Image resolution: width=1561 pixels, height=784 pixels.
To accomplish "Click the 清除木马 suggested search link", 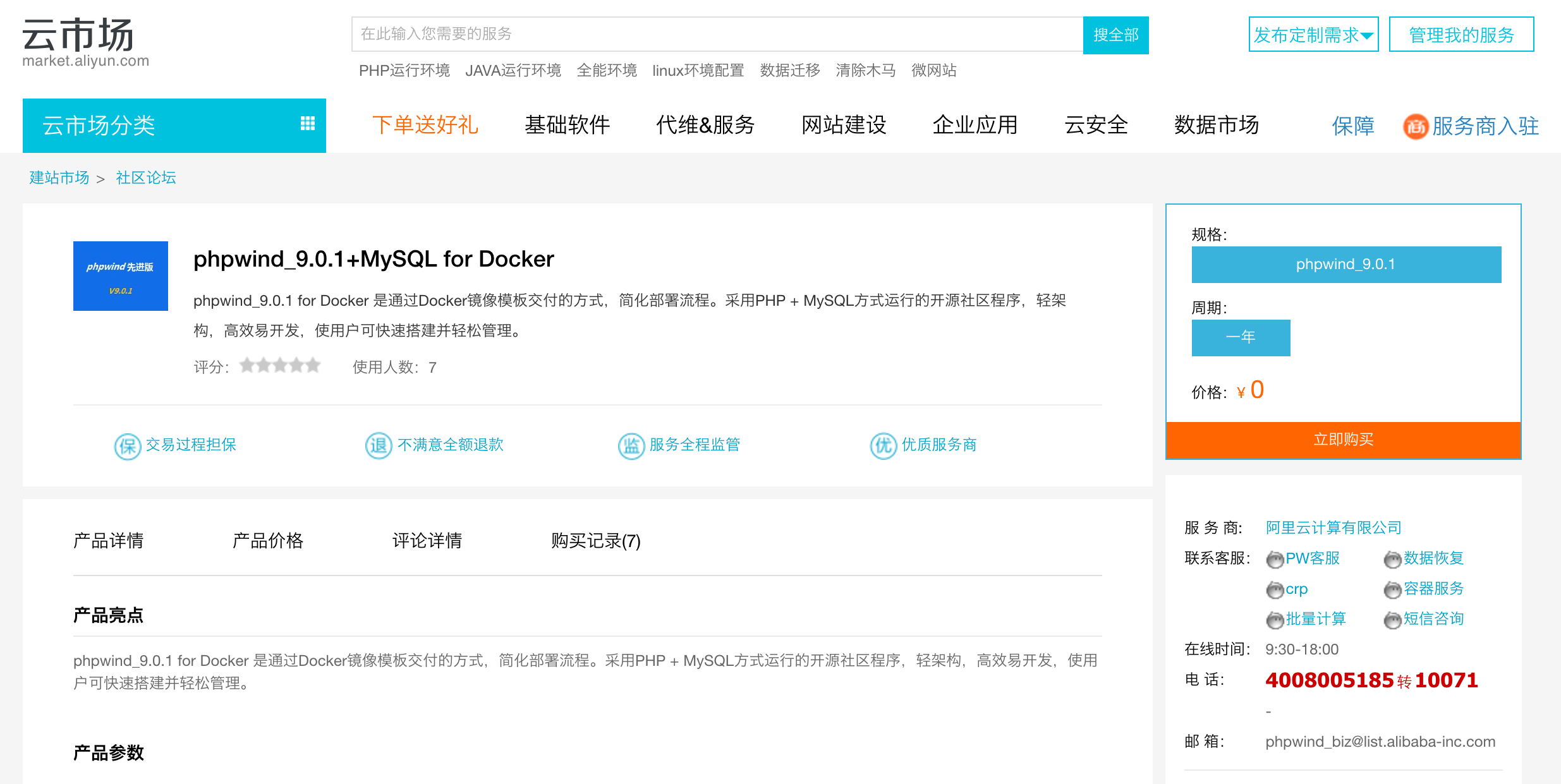I will [x=866, y=70].
